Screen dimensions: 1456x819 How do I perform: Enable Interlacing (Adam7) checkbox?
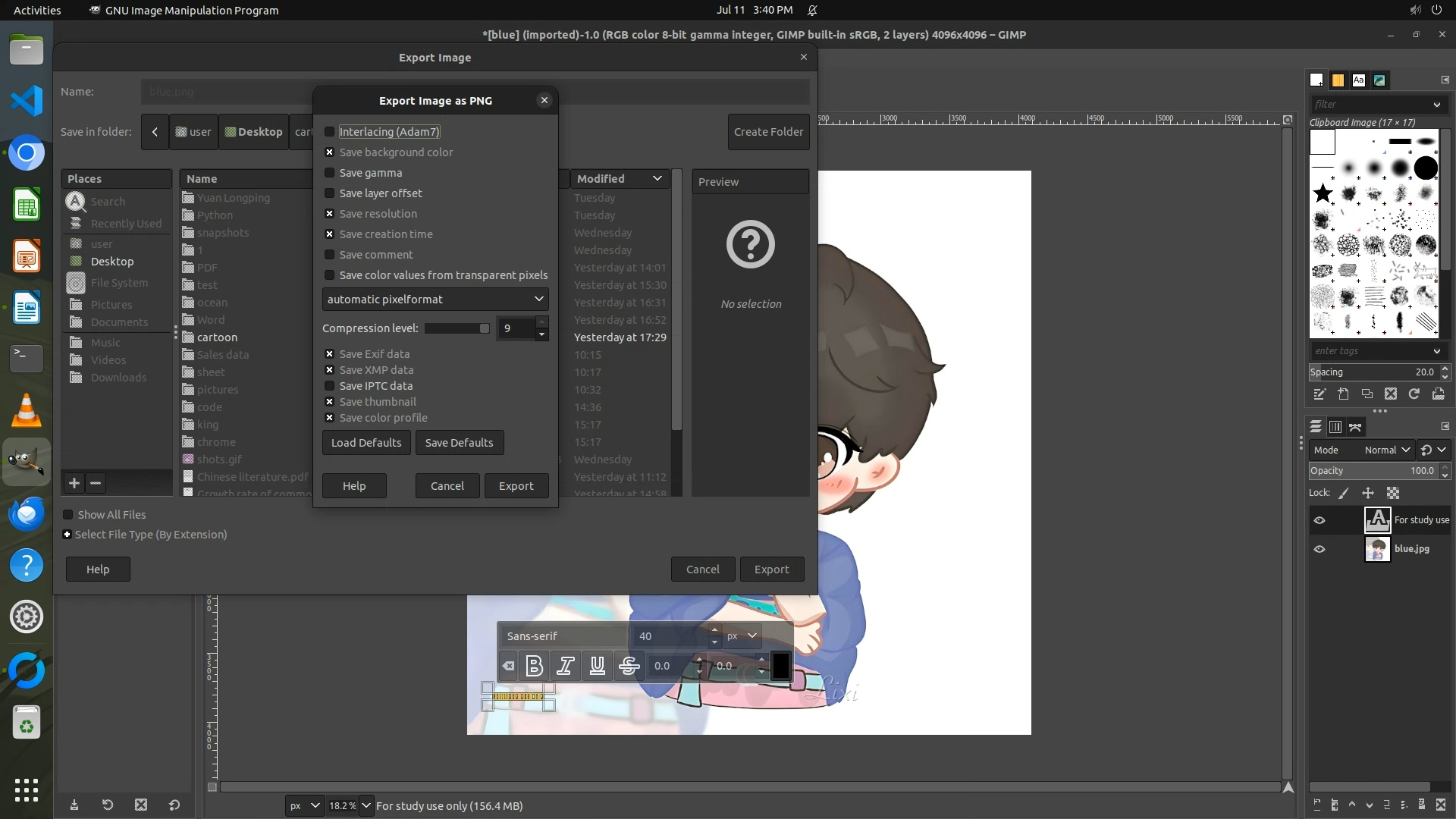(330, 132)
